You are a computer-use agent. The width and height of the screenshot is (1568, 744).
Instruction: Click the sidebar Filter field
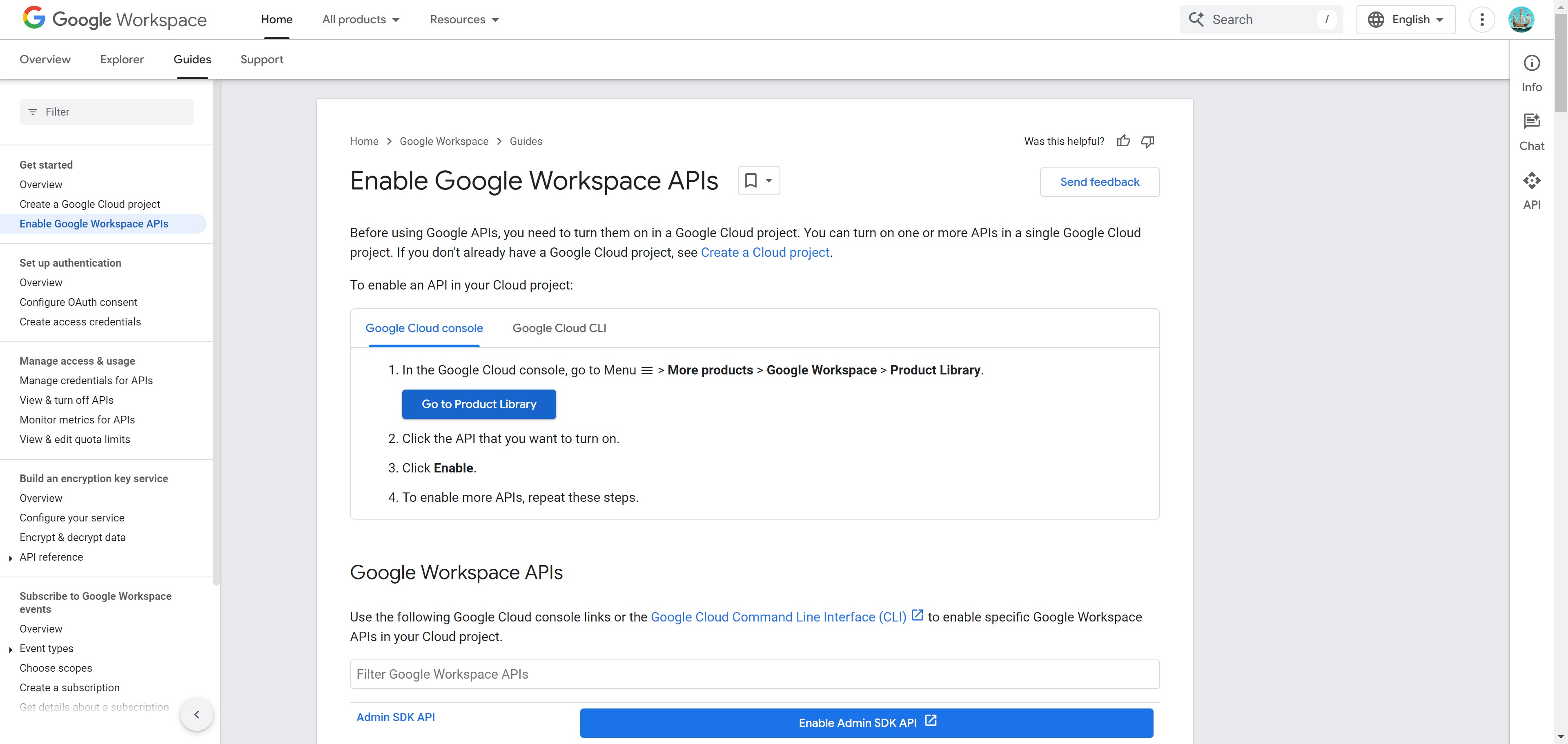(107, 112)
